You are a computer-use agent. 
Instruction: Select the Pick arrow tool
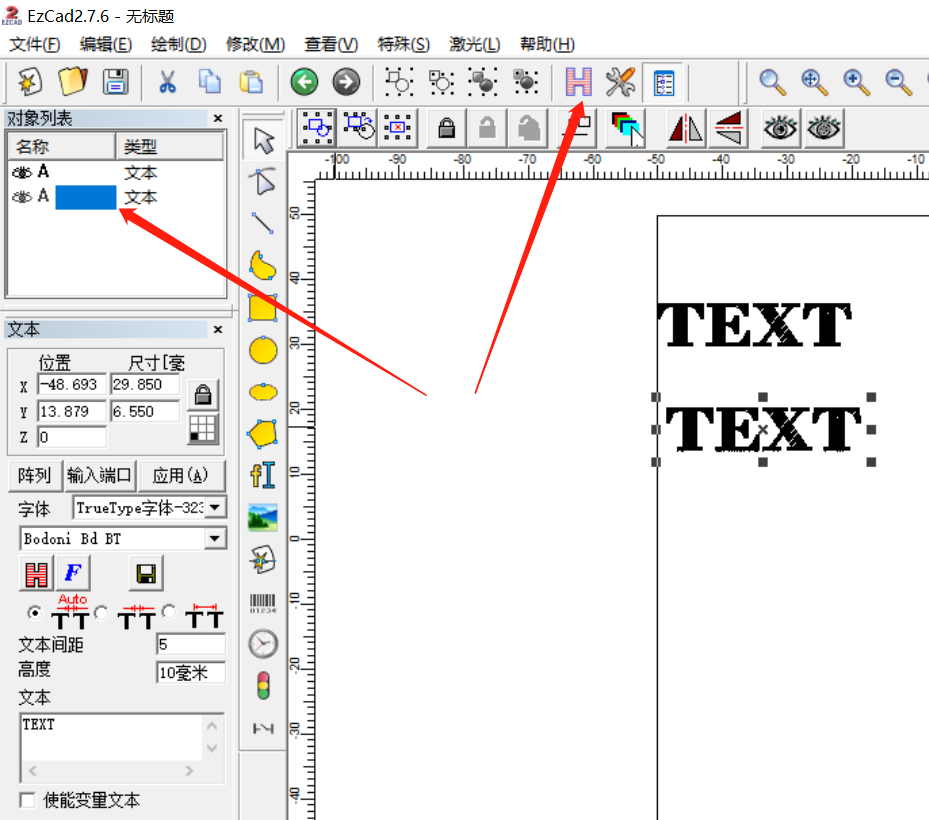[x=263, y=140]
